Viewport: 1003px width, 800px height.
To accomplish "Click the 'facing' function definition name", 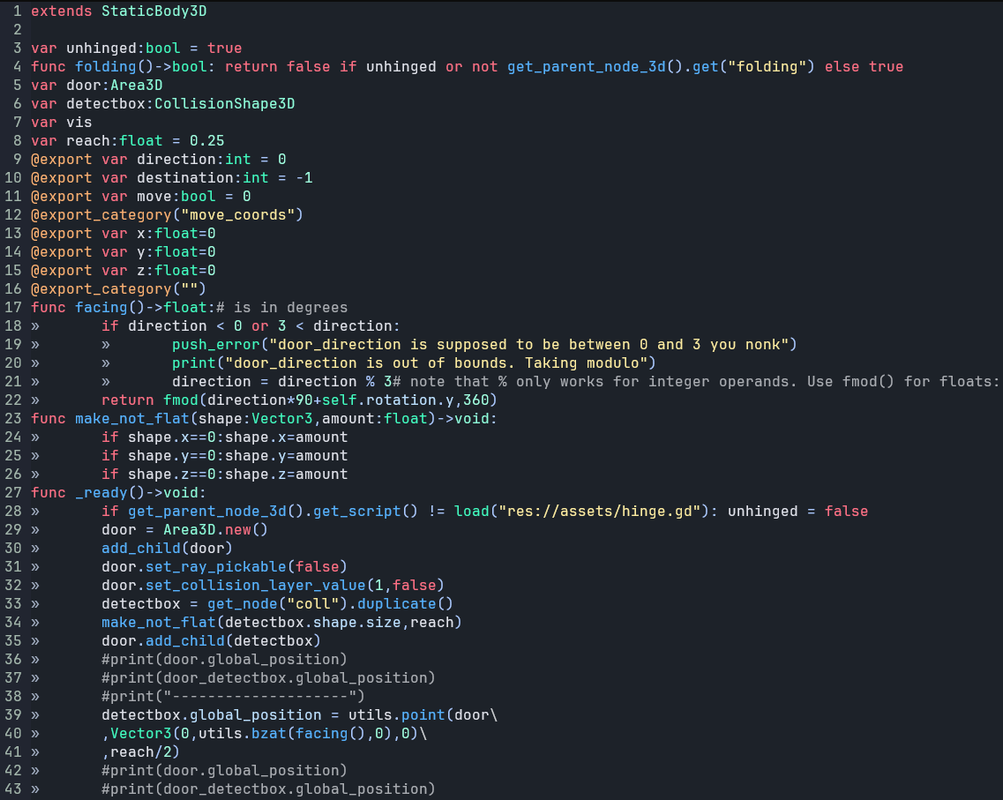I will click(101, 308).
